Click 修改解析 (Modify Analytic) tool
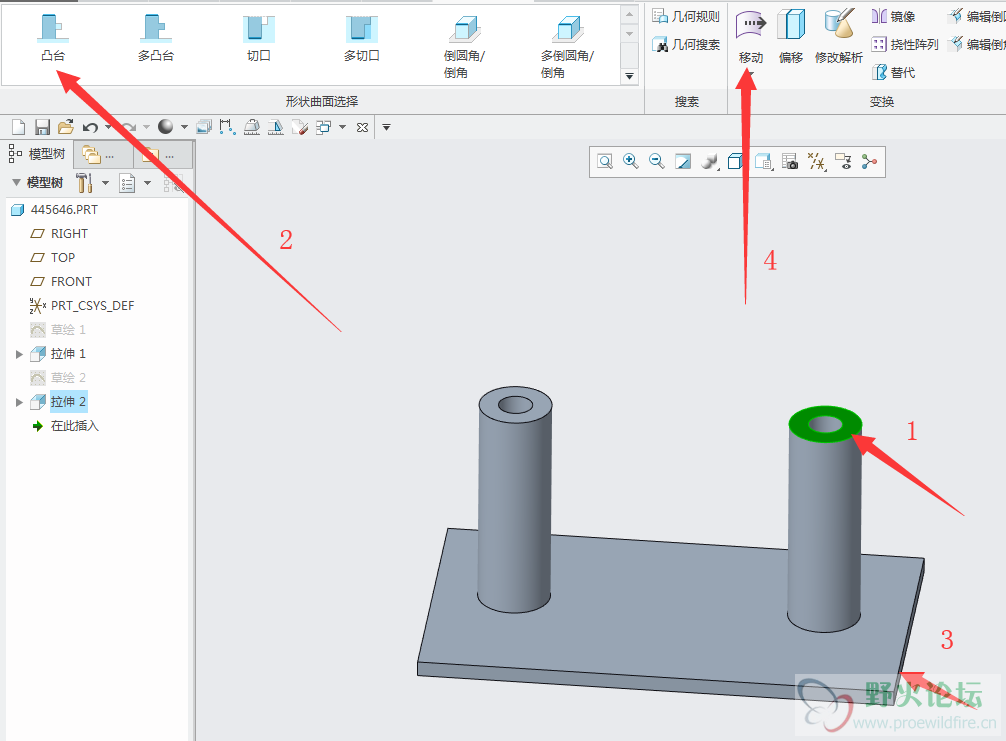The height and width of the screenshot is (741, 1006). [839, 37]
